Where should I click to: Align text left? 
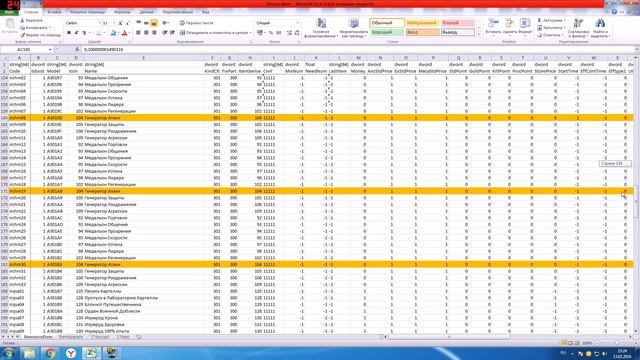pyautogui.click(x=138, y=33)
